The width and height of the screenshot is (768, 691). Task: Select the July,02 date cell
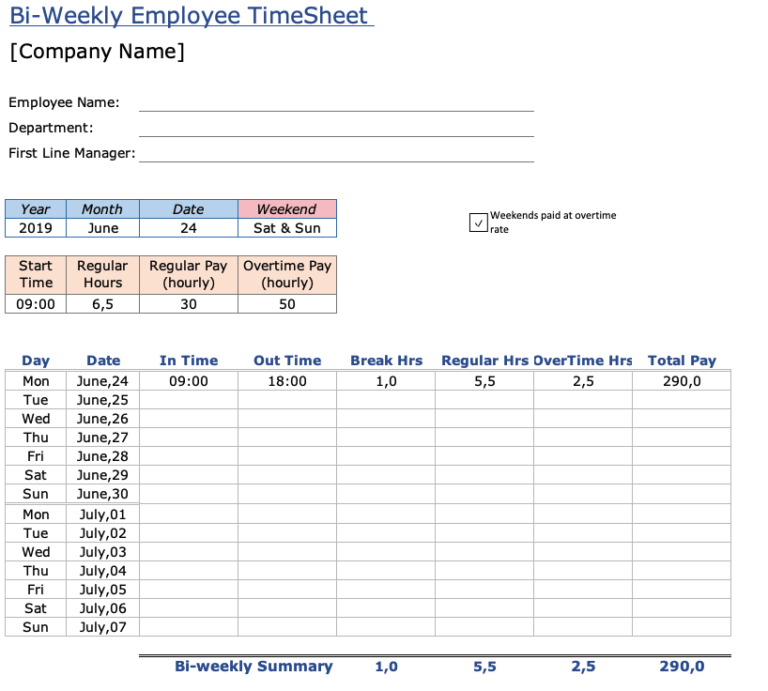103,533
